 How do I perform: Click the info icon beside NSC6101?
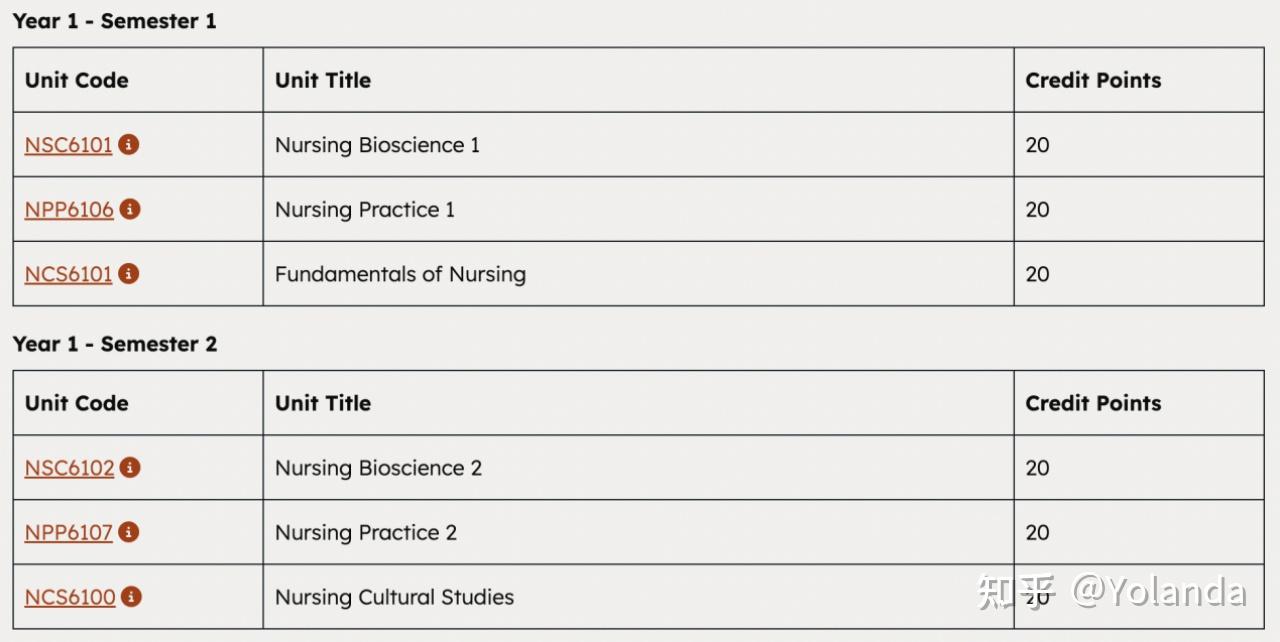pyautogui.click(x=128, y=144)
